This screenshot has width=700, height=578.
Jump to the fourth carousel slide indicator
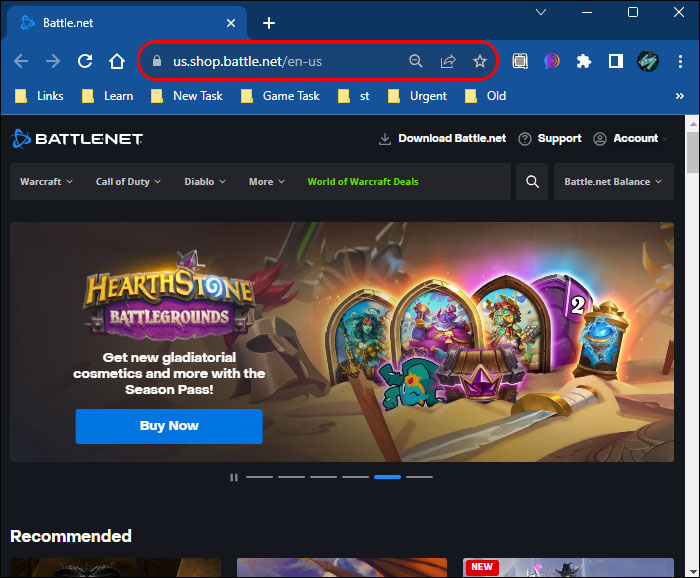point(355,477)
